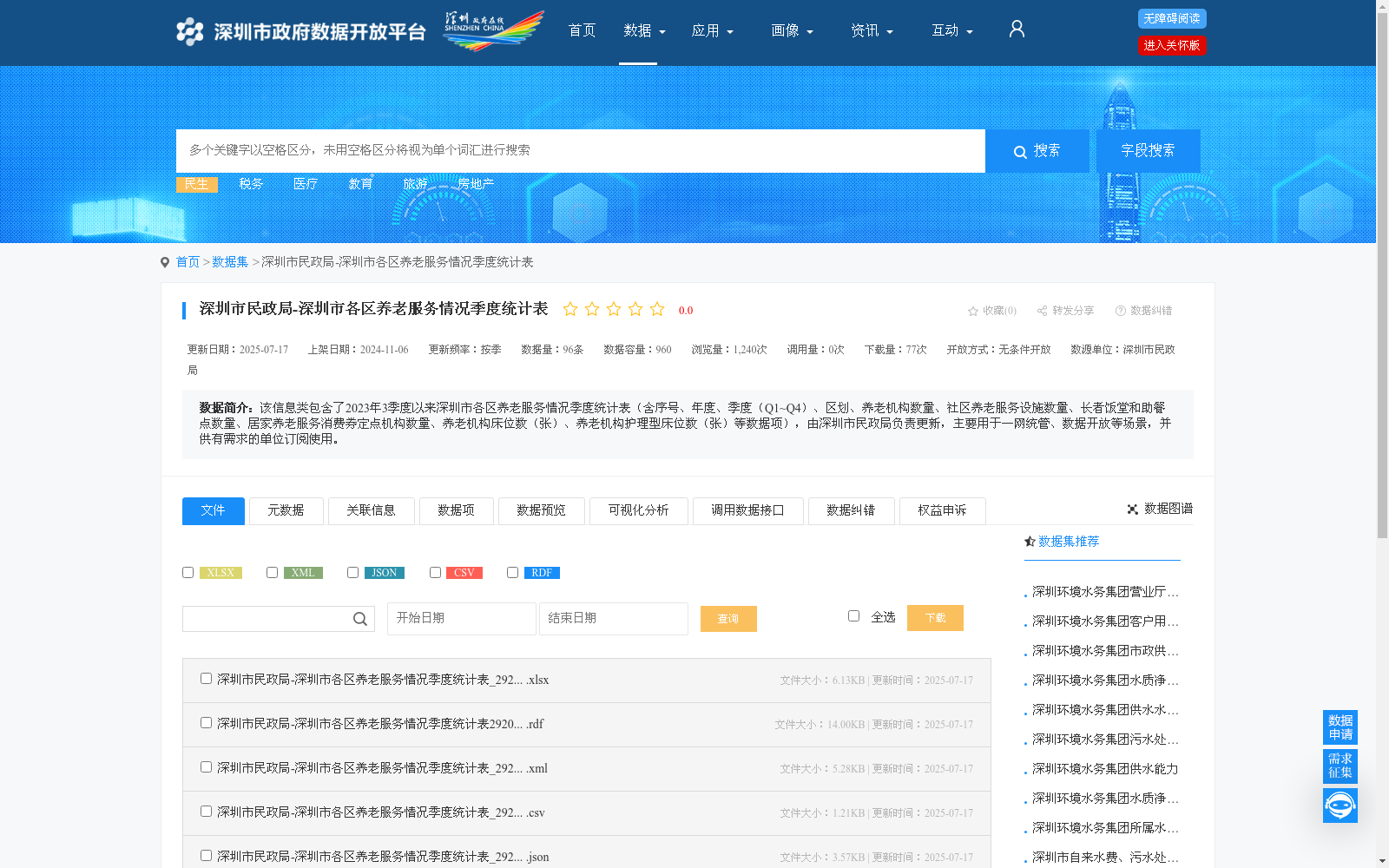Check the 全选 select-all box
Image resolution: width=1389 pixels, height=868 pixels.
point(853,615)
